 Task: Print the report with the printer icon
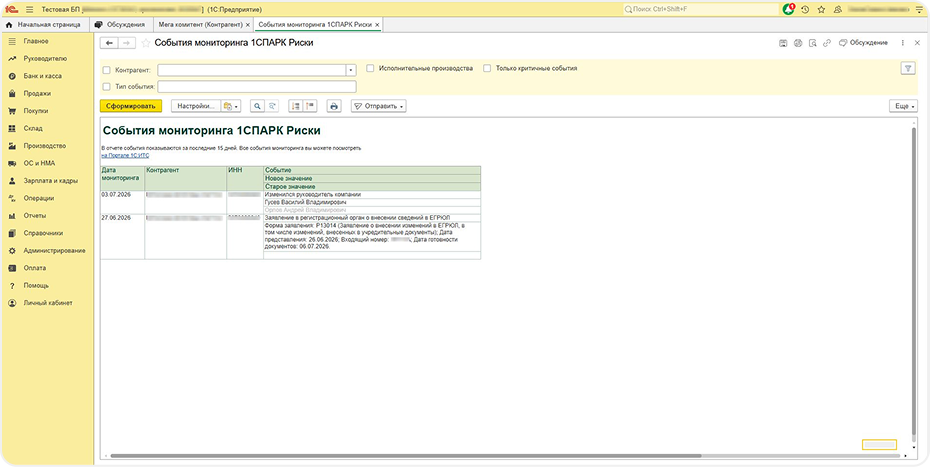click(x=335, y=106)
